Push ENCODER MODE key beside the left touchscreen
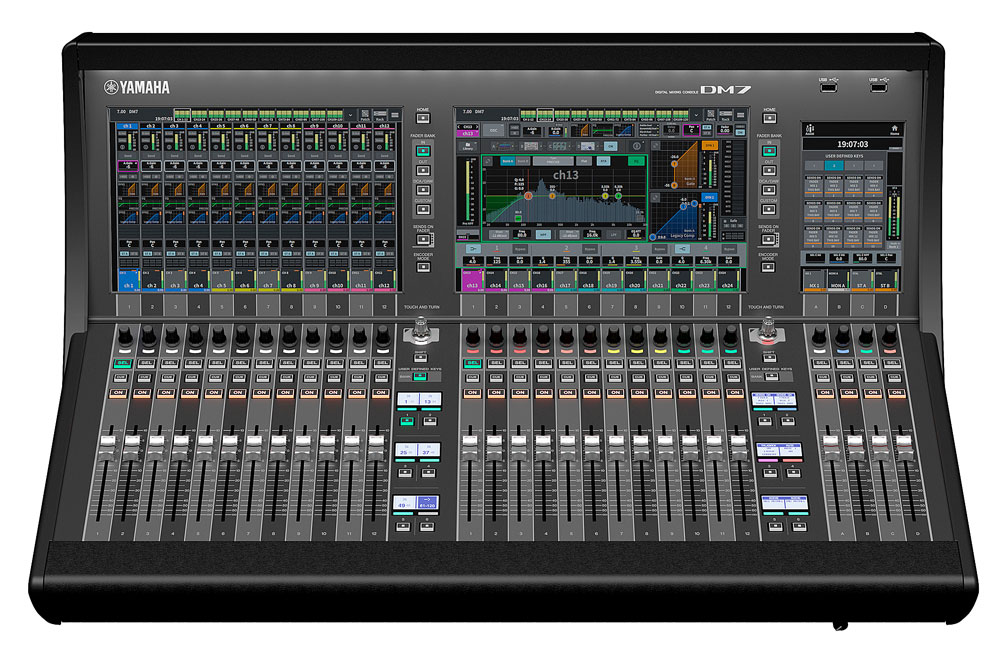This screenshot has width=1000, height=651. [423, 267]
